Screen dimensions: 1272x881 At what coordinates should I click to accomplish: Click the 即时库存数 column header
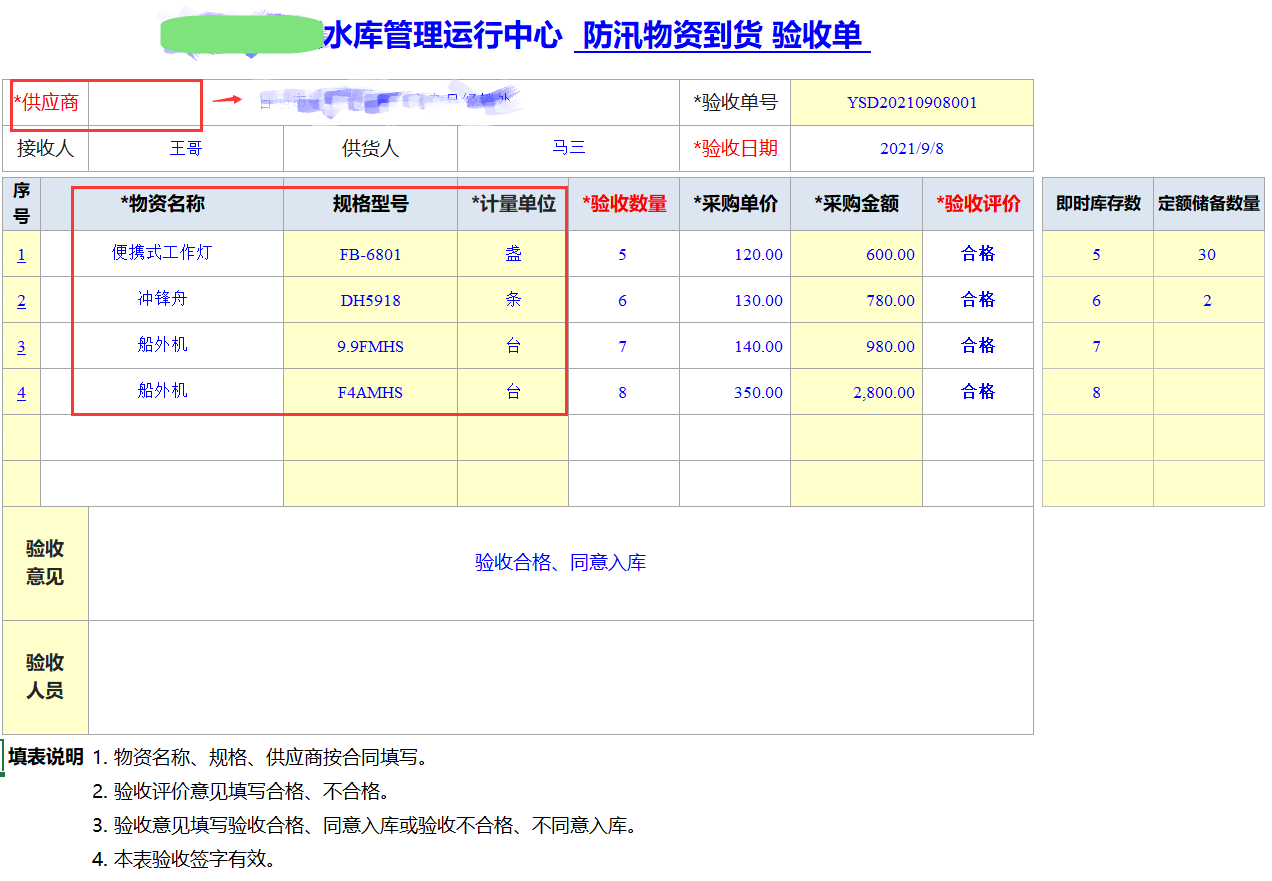(x=1097, y=203)
